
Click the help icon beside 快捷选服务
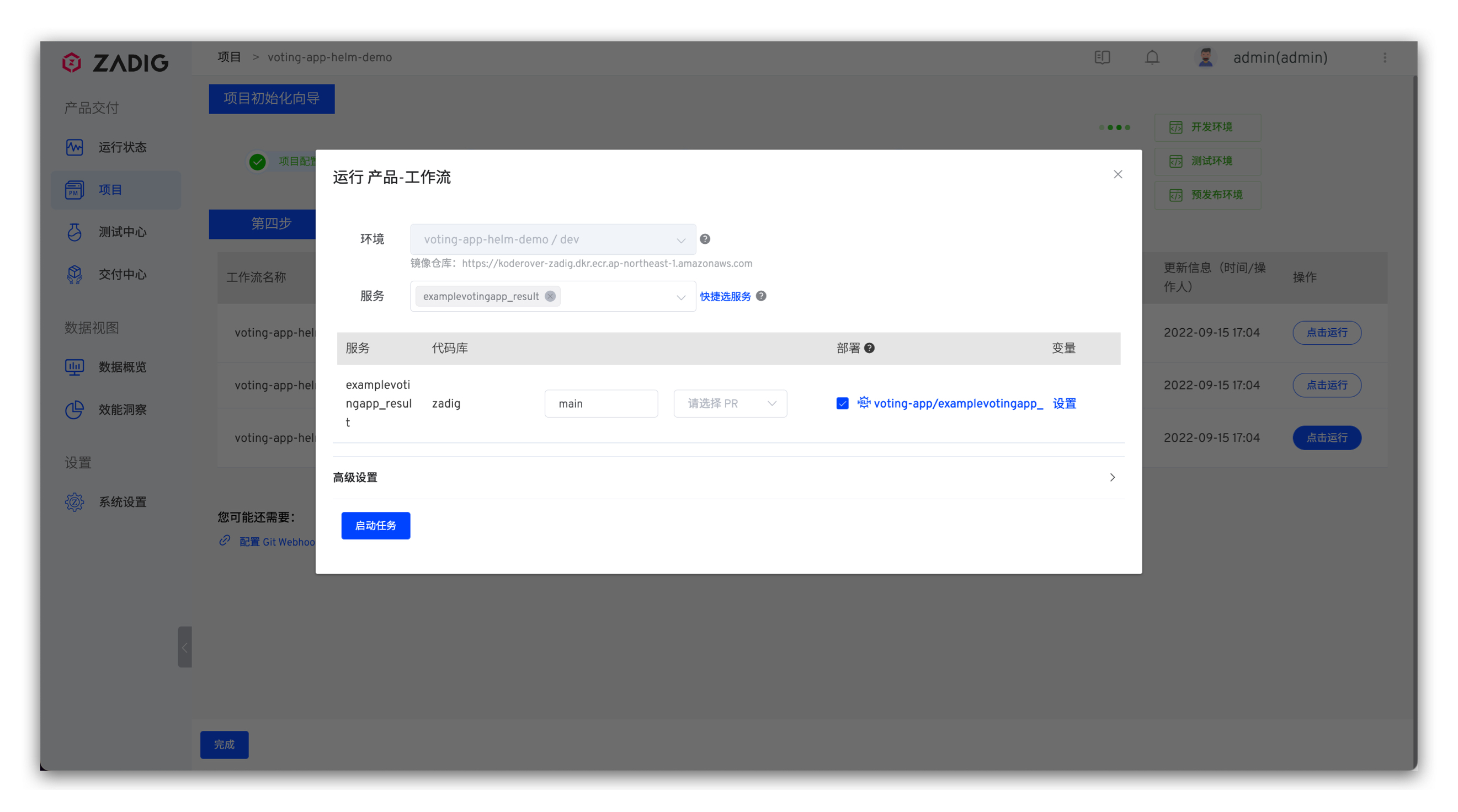coord(761,296)
